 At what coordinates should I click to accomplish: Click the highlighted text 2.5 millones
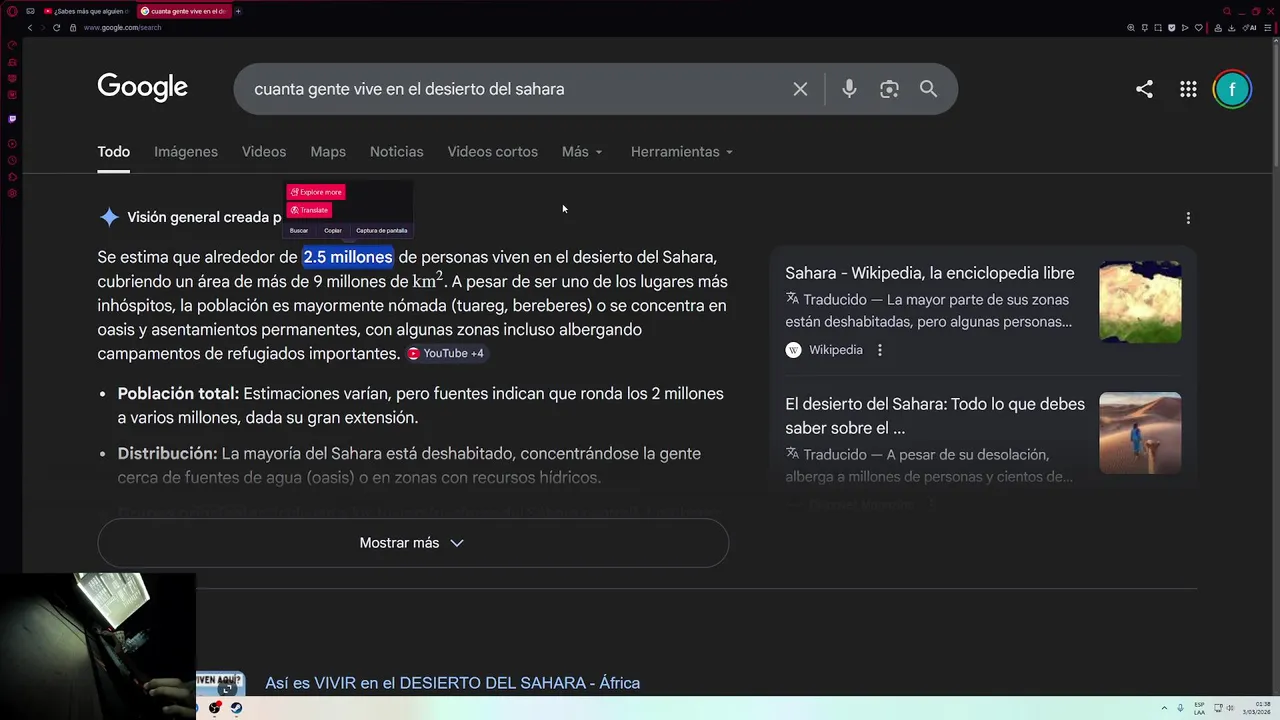[348, 257]
